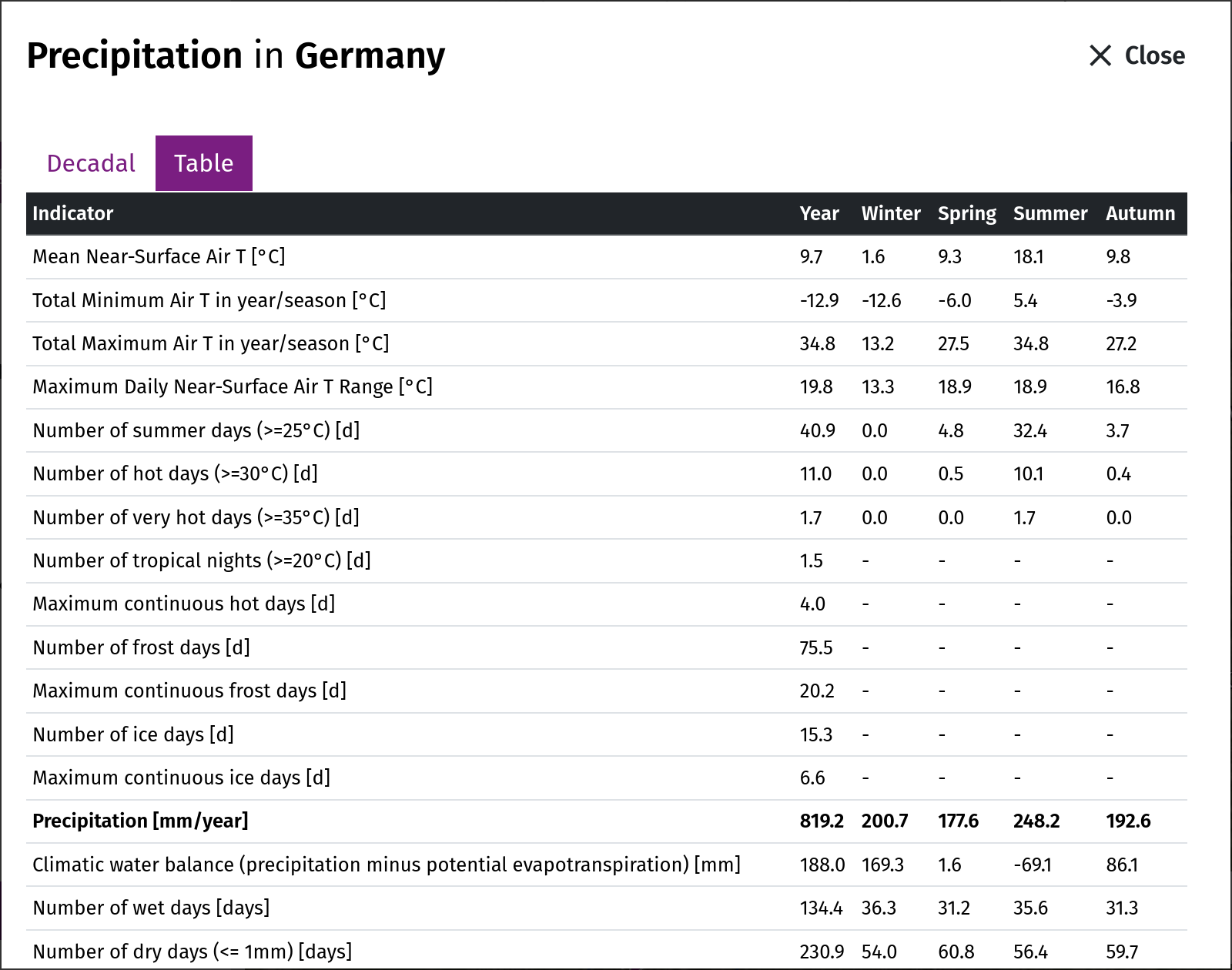Select Maximum continuous ice days row
The height and width of the screenshot is (970, 1232).
coord(607,778)
